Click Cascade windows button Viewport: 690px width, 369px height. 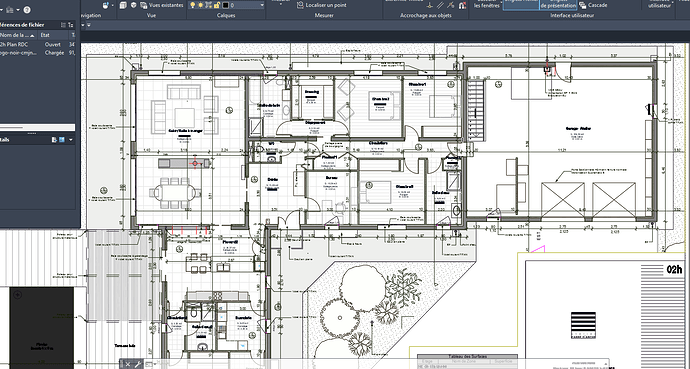tap(593, 5)
